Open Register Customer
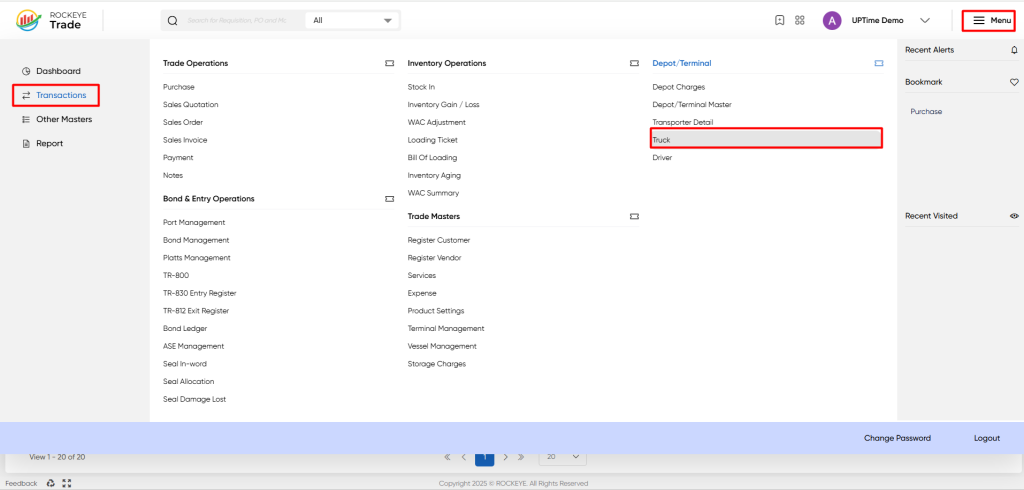The width and height of the screenshot is (1024, 490). [x=439, y=240]
